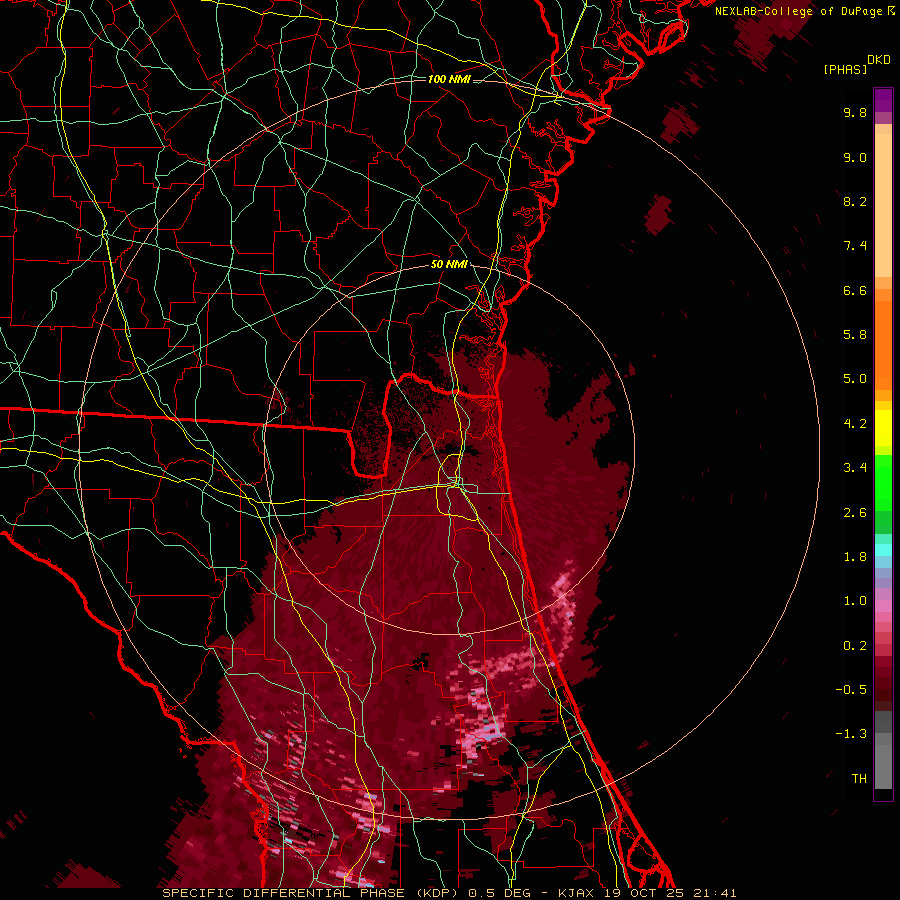
Task: Click the -0.5 value on the color scale
Action: 851,690
